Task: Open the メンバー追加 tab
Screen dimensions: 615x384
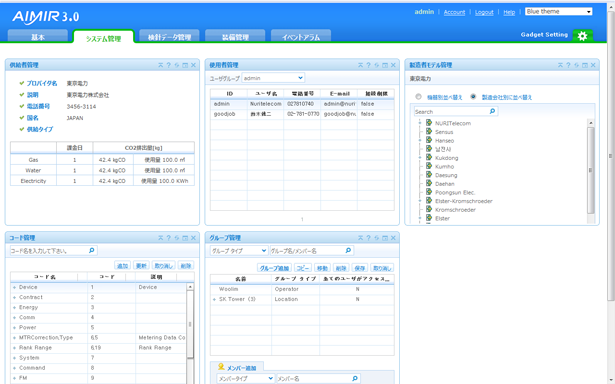Action: tap(237, 367)
